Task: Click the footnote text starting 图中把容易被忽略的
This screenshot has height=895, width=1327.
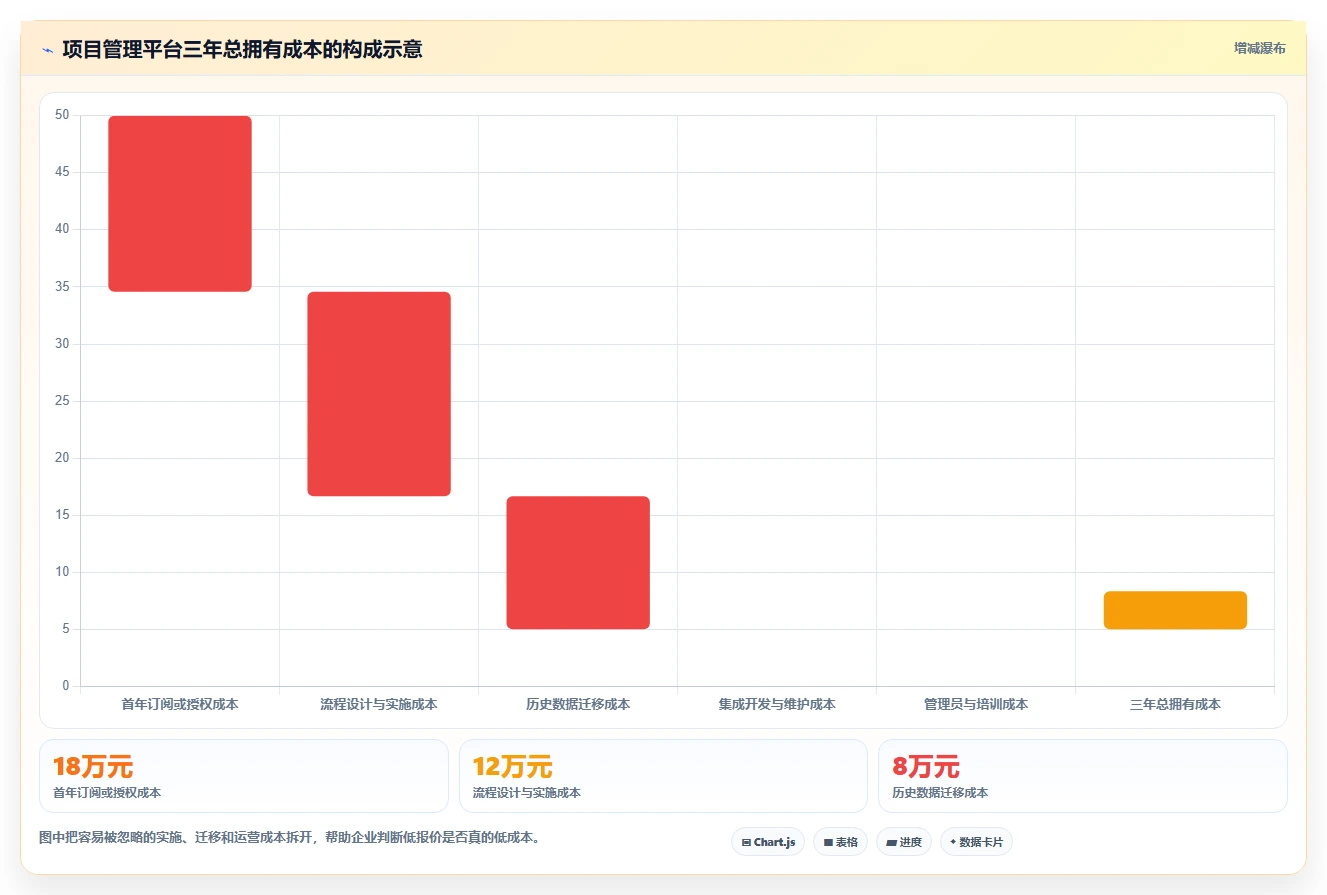Action: click(x=289, y=838)
